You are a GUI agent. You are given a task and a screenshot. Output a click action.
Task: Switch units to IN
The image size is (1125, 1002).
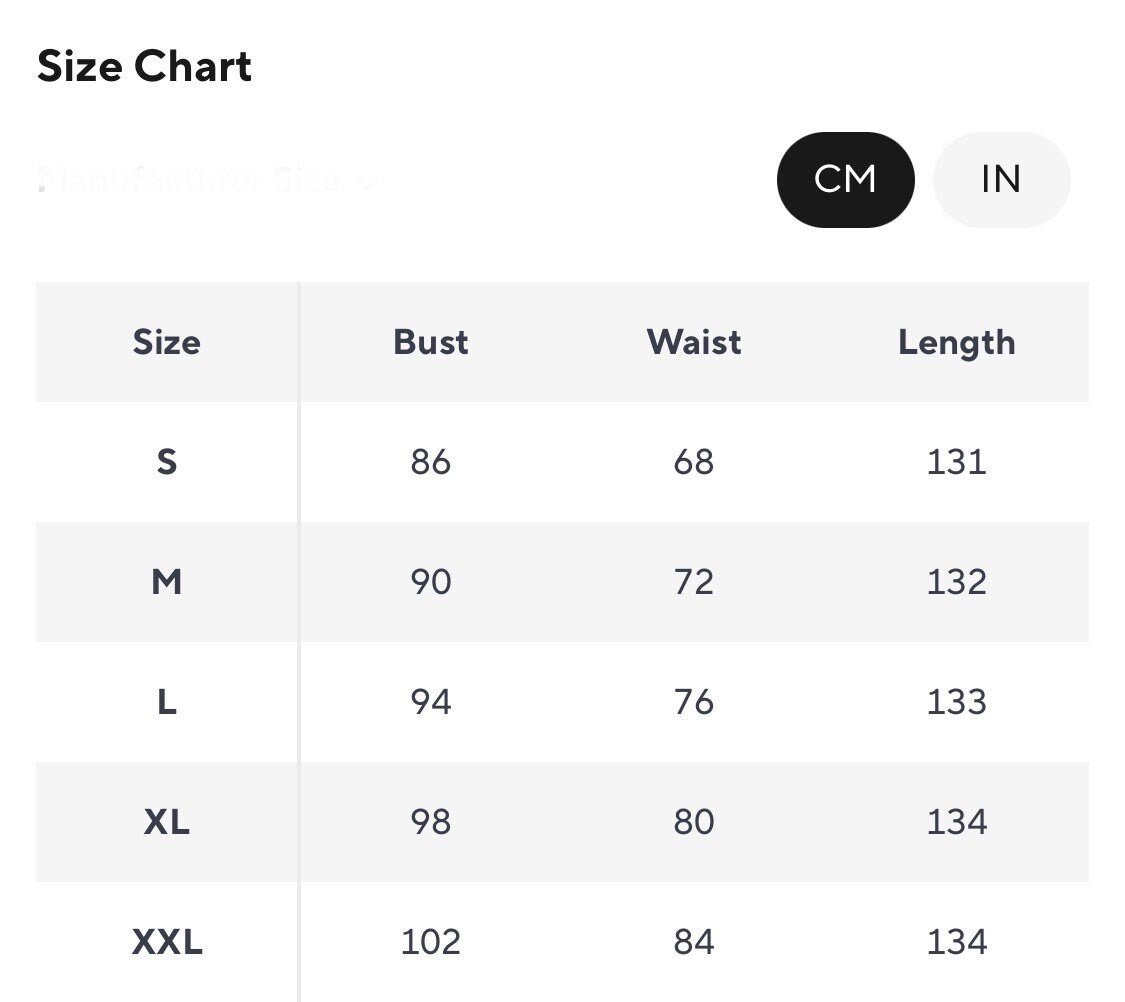1001,180
